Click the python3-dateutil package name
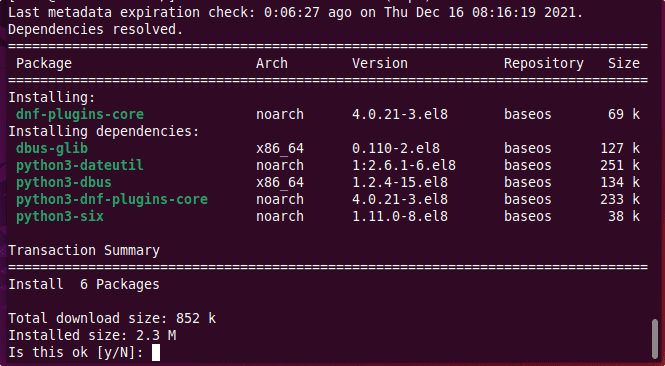The width and height of the screenshot is (665, 366). (80, 165)
